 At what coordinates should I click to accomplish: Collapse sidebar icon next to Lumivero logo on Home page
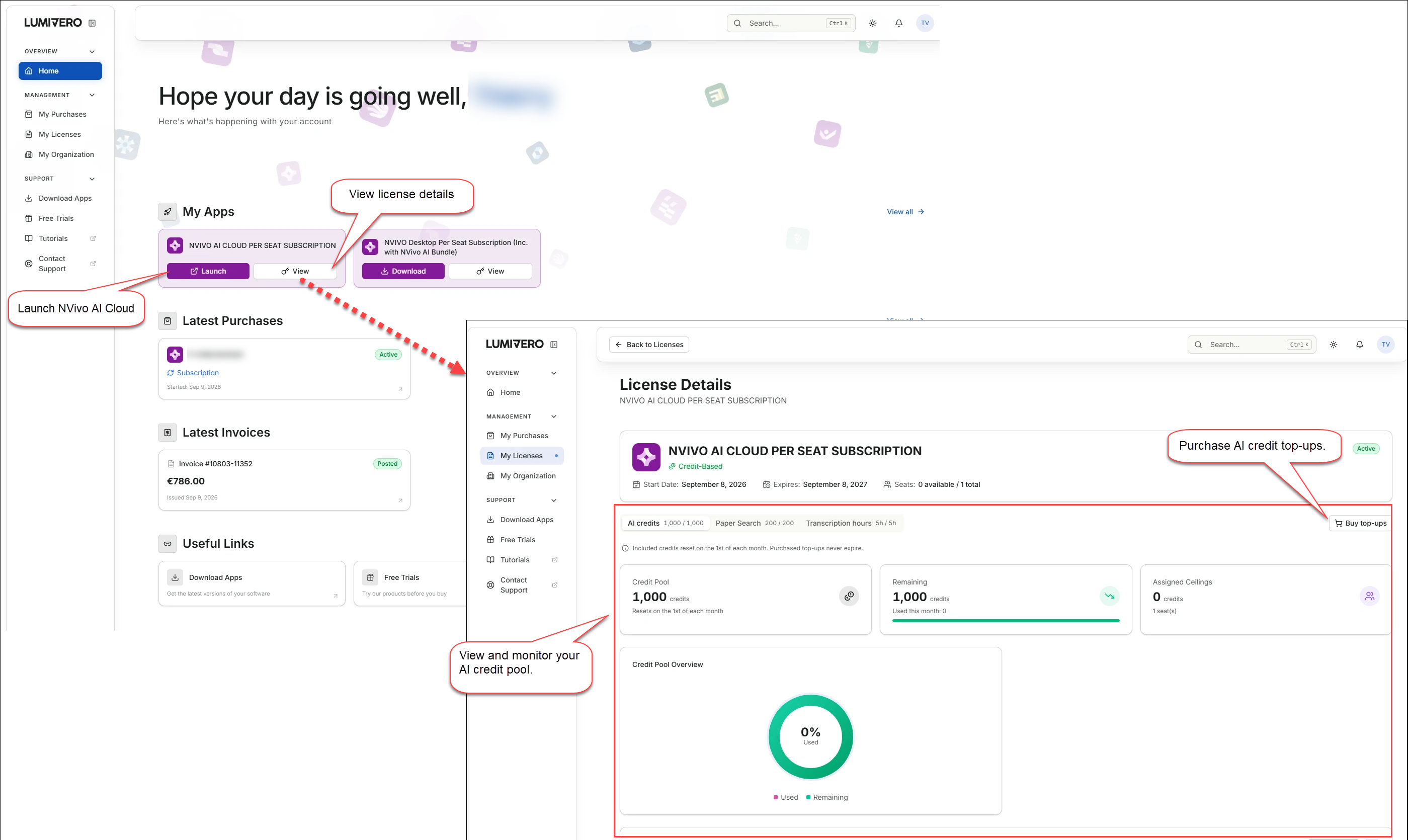tap(92, 23)
